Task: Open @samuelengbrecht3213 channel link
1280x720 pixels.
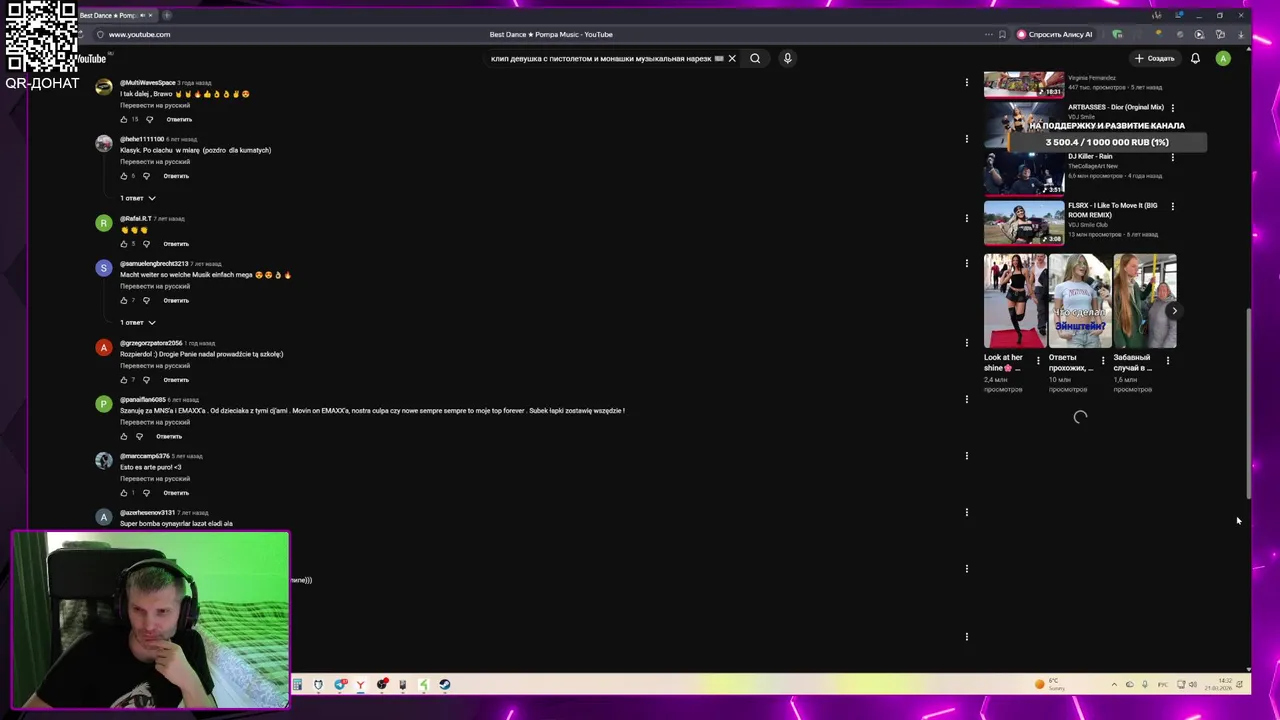Action: point(152,264)
